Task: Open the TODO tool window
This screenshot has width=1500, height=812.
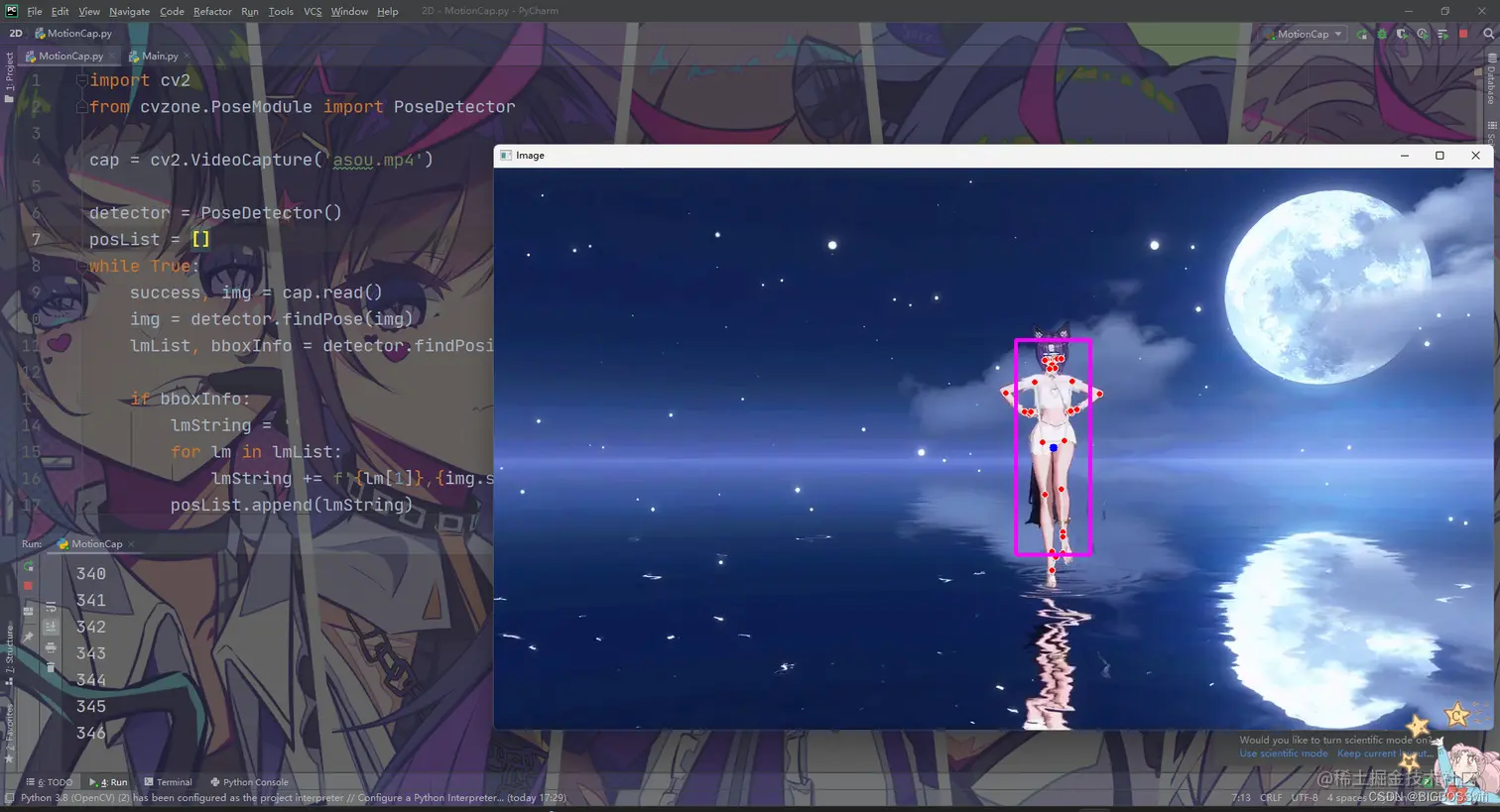Action: 50,782
